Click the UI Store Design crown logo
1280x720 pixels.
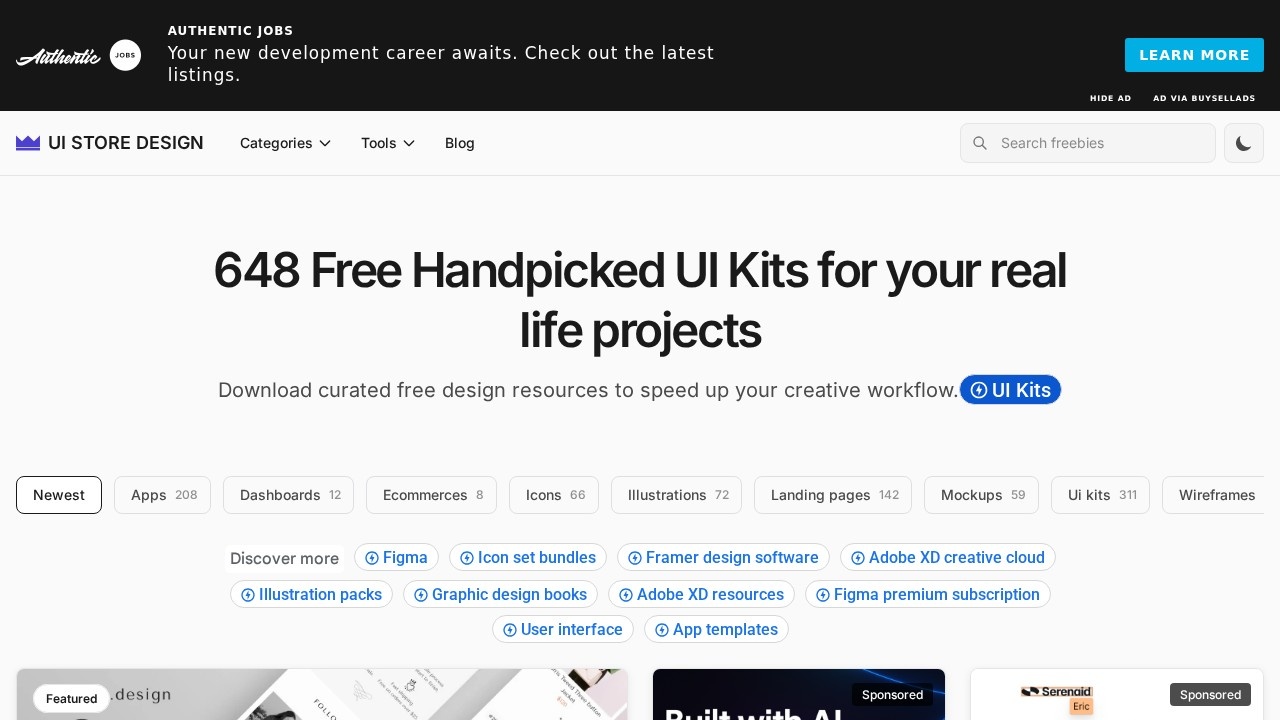tap(28, 143)
